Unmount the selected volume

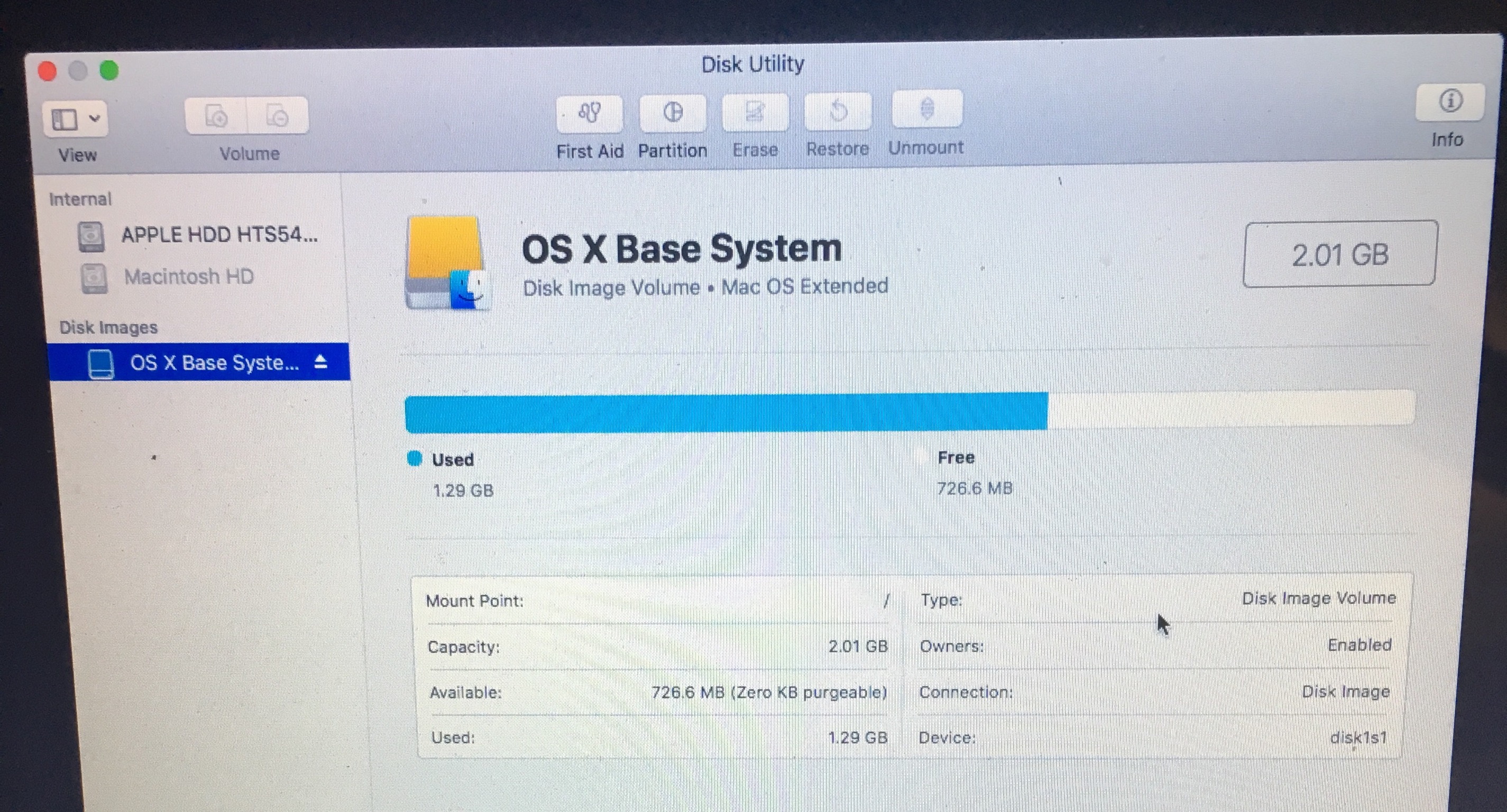[x=926, y=109]
